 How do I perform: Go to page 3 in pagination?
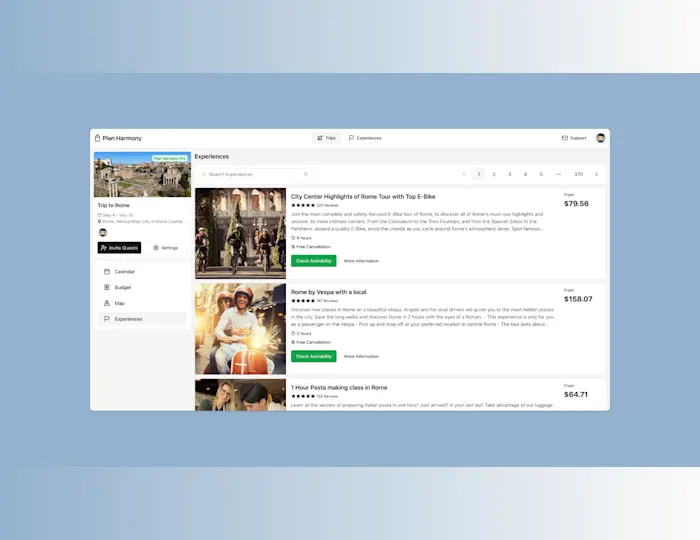coord(509,174)
